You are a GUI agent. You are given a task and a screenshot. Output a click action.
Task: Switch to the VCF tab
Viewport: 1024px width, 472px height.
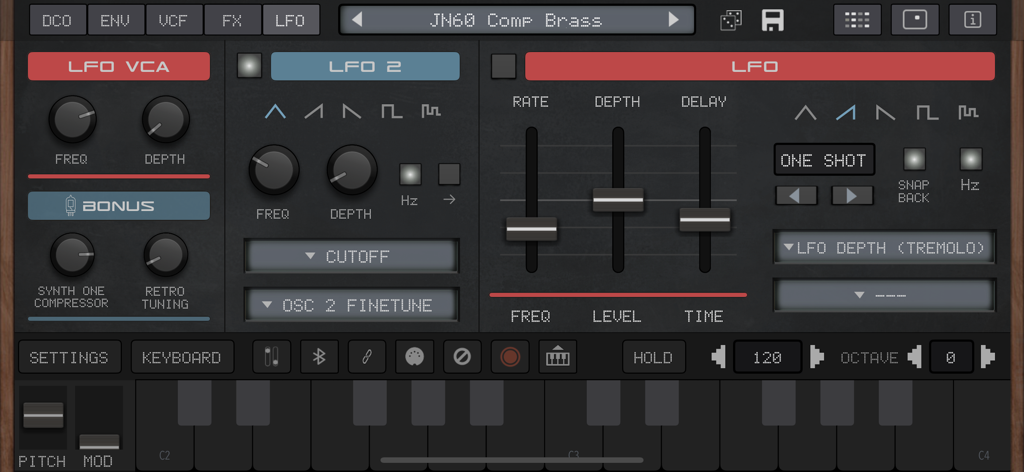[174, 20]
